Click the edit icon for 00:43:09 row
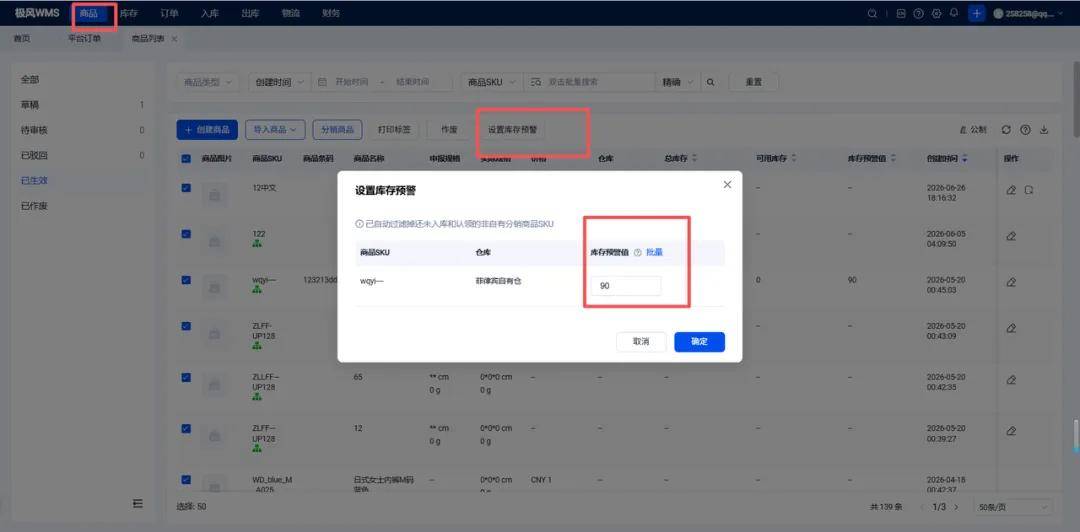This screenshot has height=532, width=1080. click(x=1011, y=329)
